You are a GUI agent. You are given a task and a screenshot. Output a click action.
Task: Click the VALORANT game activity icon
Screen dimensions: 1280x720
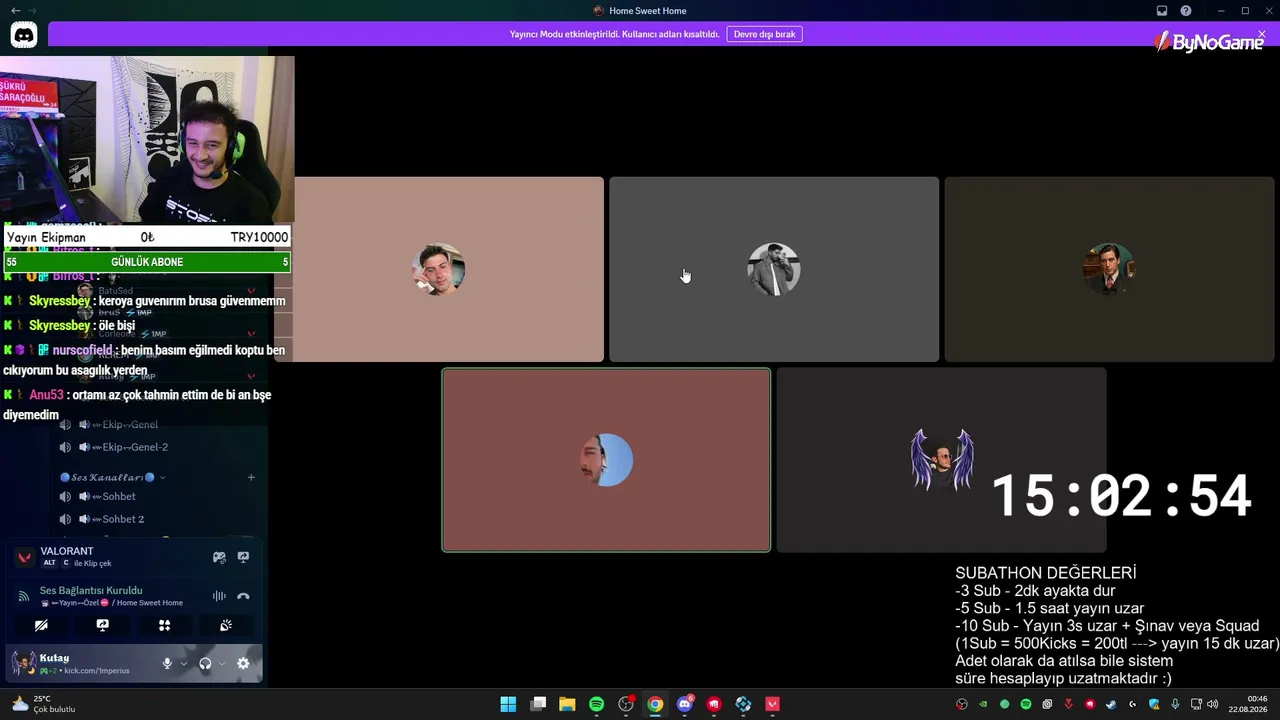(25, 557)
